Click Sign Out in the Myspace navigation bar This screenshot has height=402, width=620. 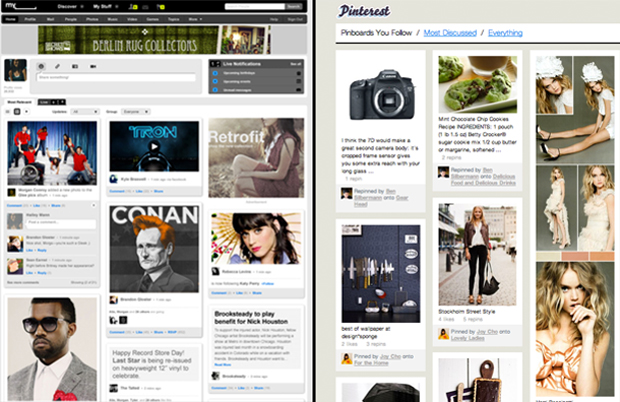point(295,19)
